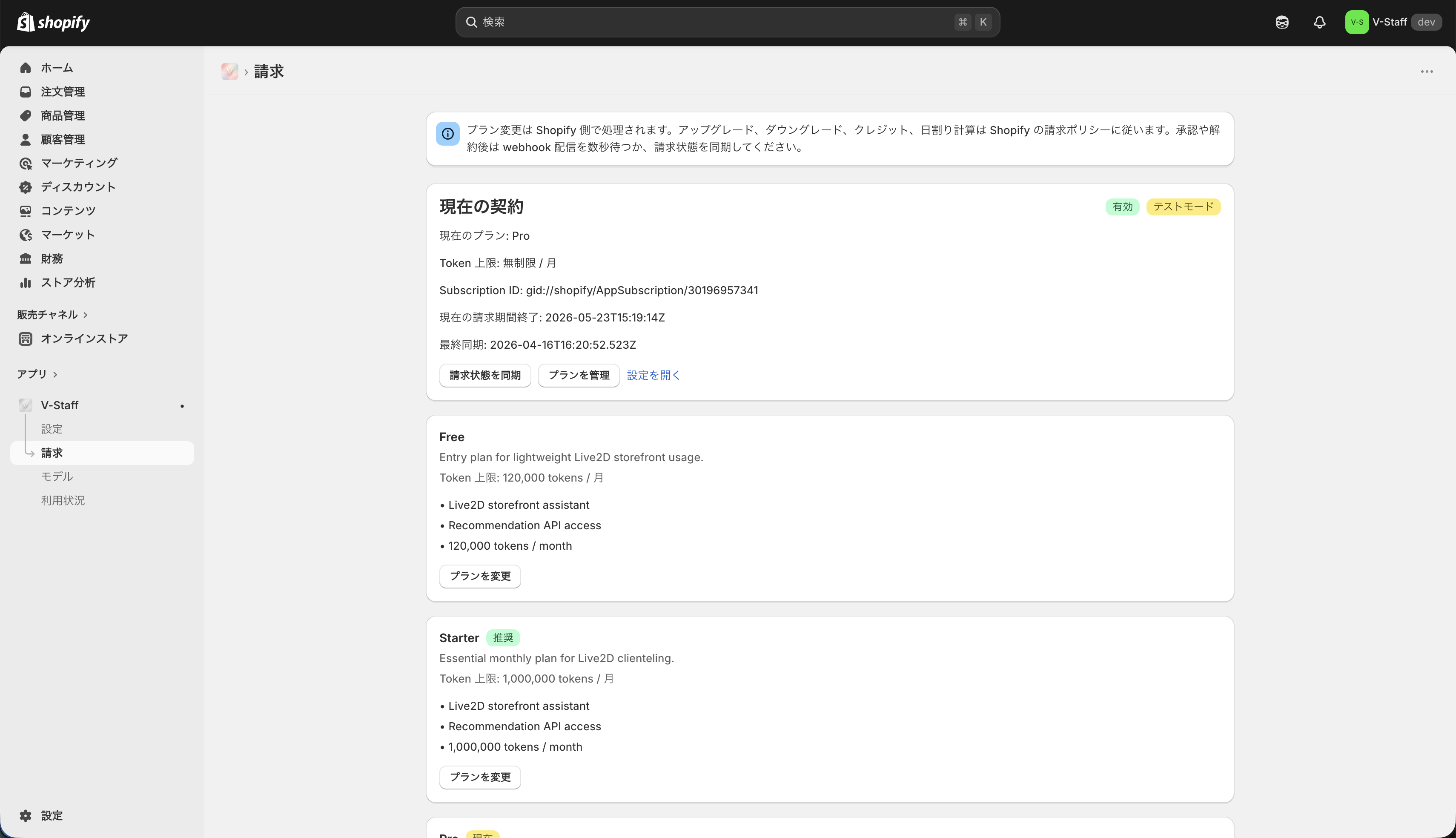1456x838 pixels.
Task: Click the マーケティング target icon
Action: click(25, 164)
